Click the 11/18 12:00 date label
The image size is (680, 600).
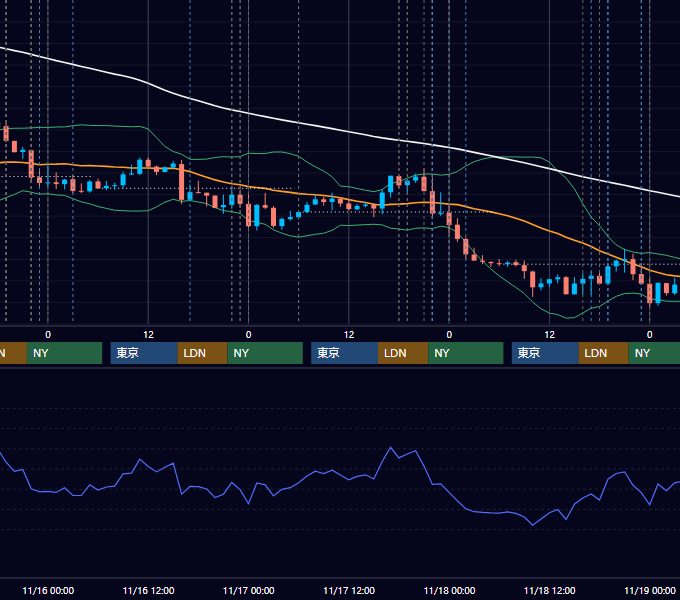pos(549,590)
